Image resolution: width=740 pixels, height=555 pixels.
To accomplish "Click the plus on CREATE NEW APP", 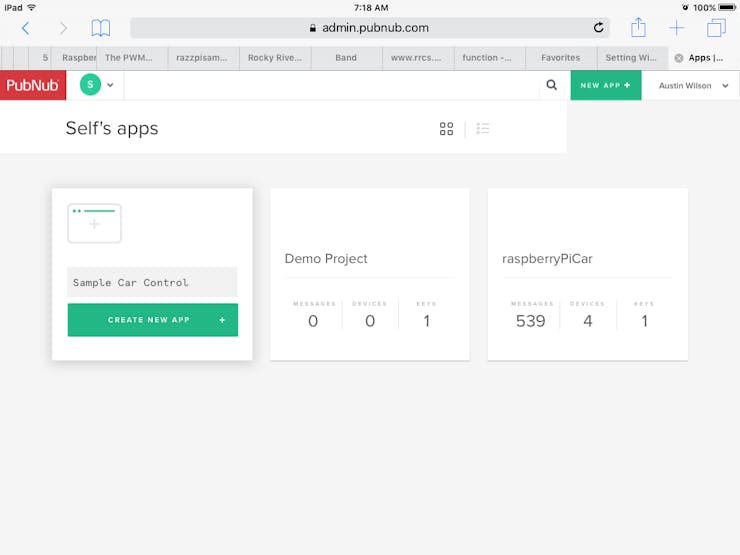I will point(222,320).
